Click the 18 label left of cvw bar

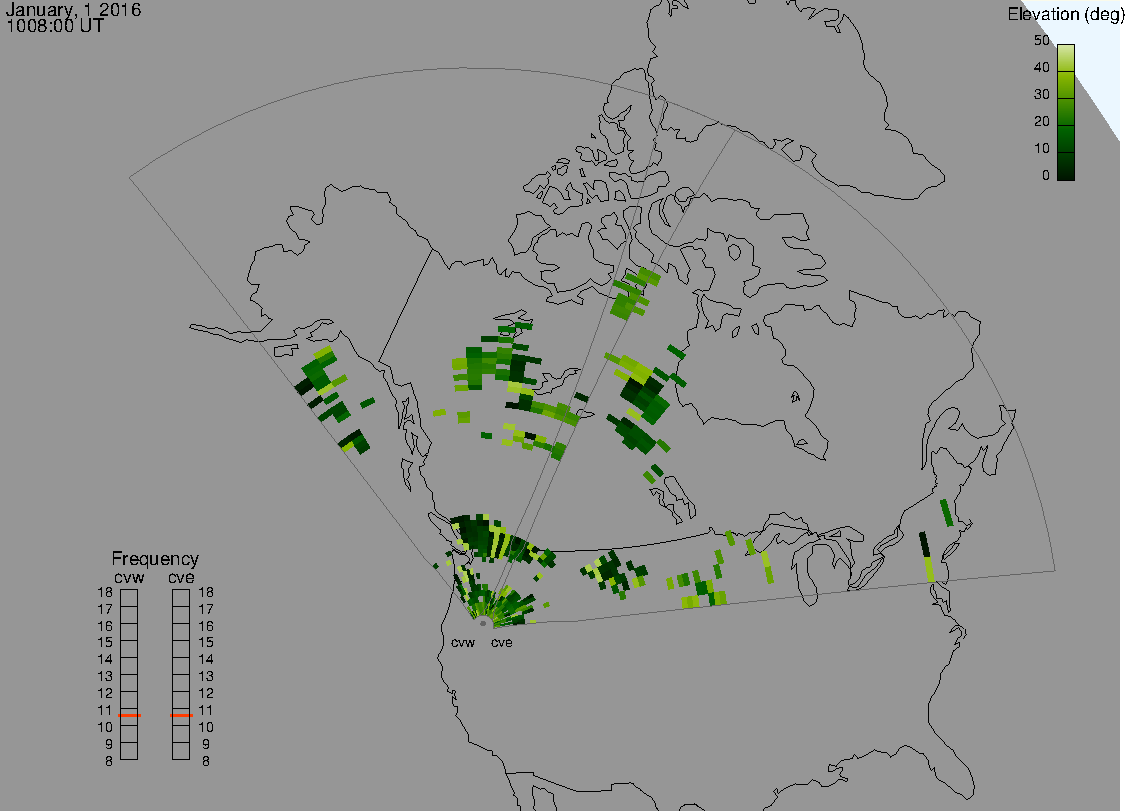pyautogui.click(x=105, y=593)
